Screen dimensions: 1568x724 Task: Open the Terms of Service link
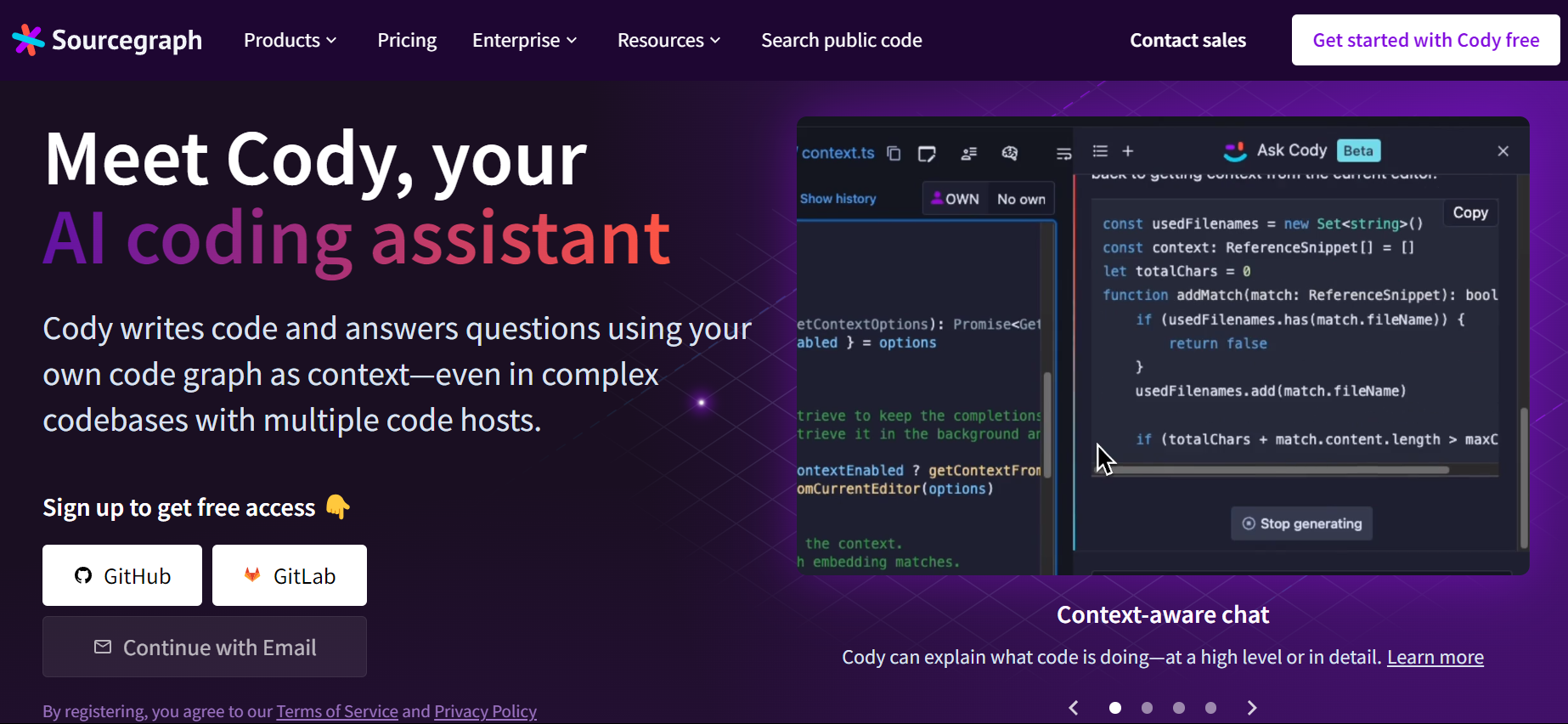[337, 710]
